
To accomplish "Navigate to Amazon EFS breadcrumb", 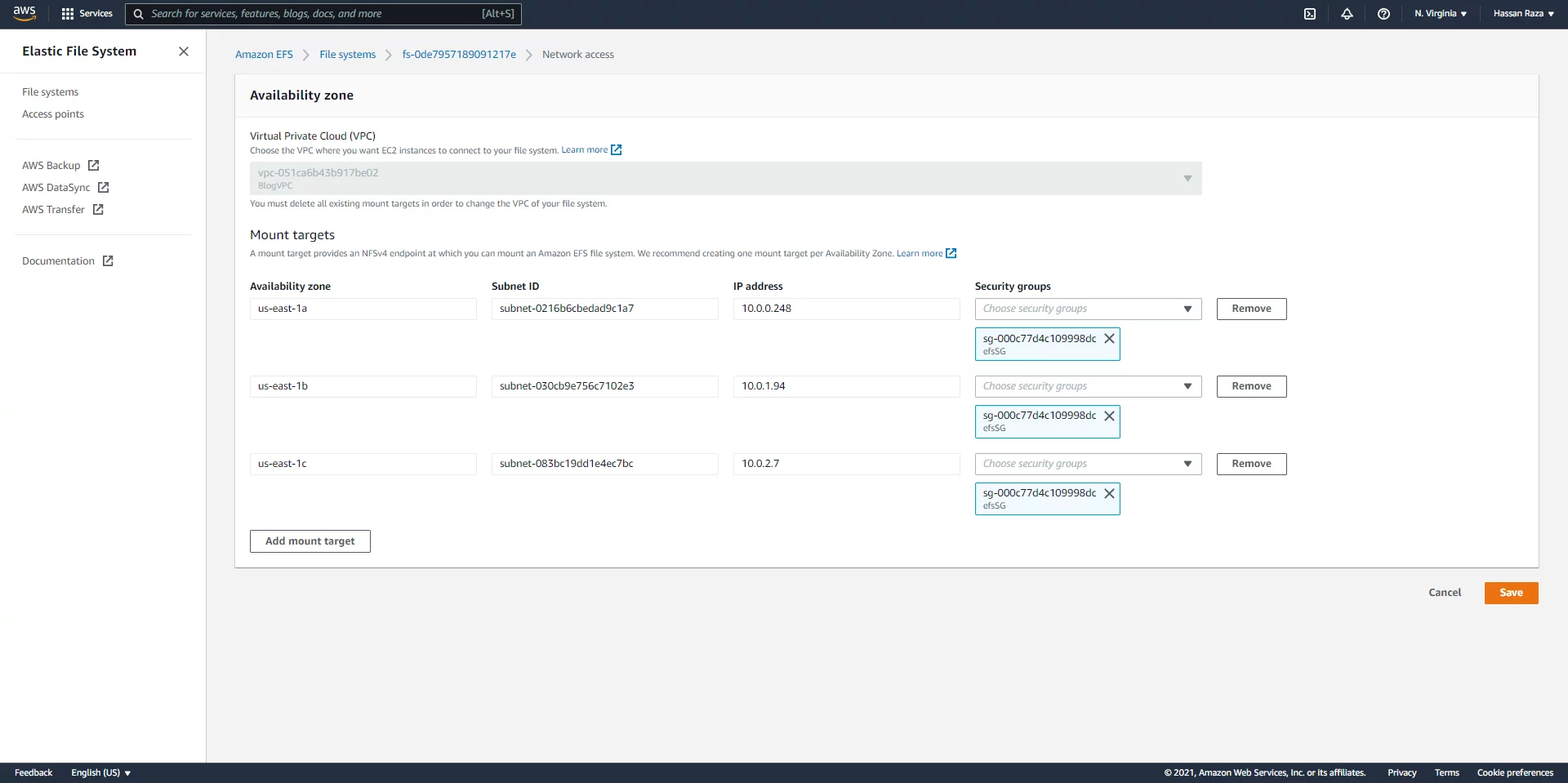I will (x=264, y=55).
